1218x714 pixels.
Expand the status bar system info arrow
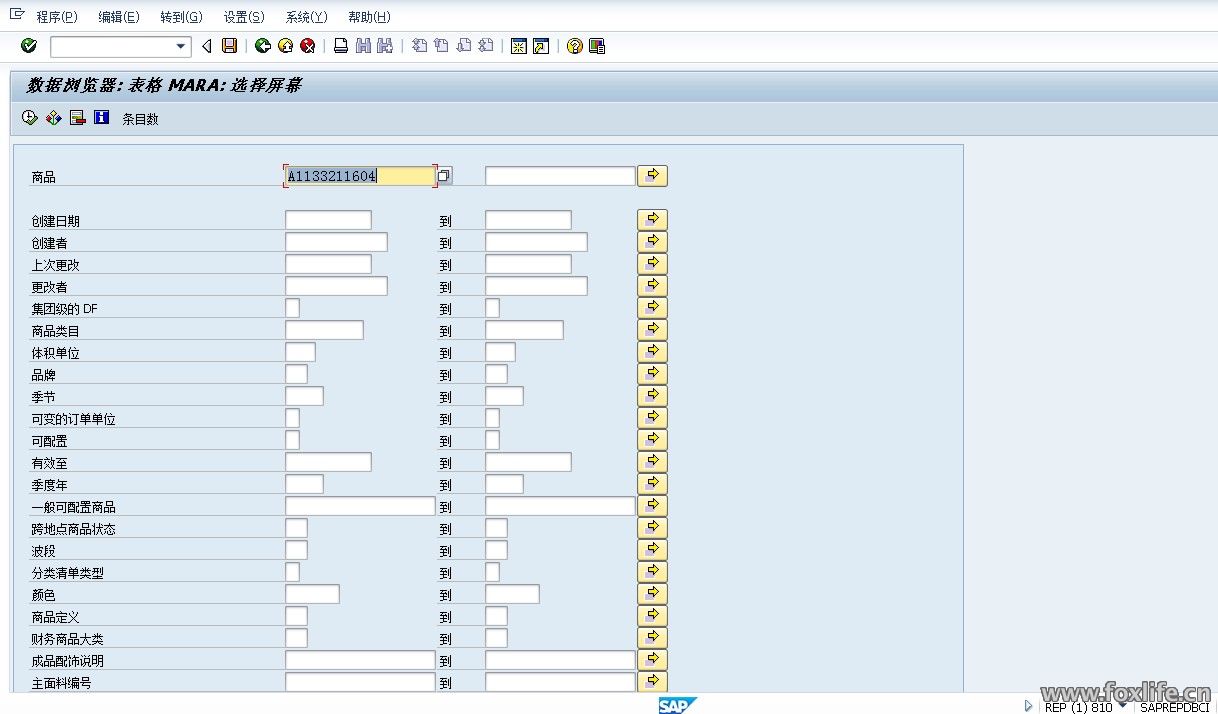click(1030, 706)
